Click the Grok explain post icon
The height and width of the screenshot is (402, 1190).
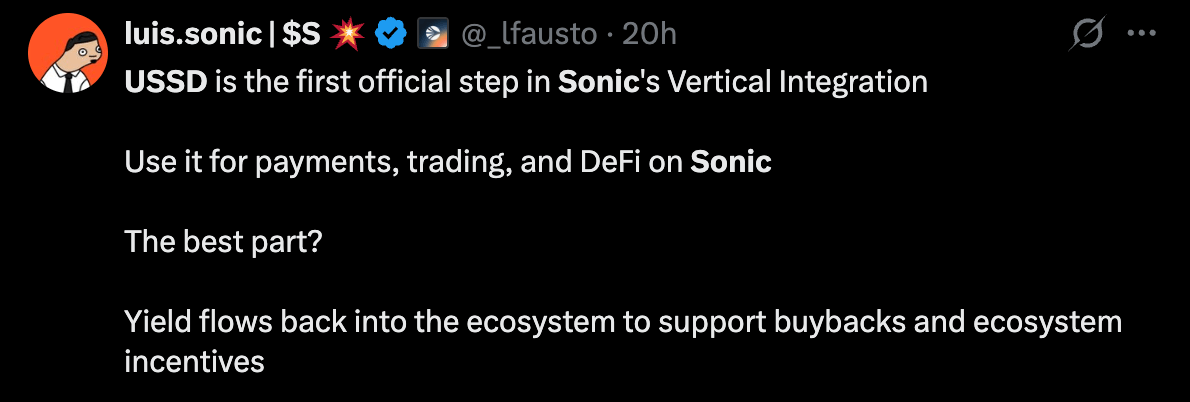coord(1087,35)
